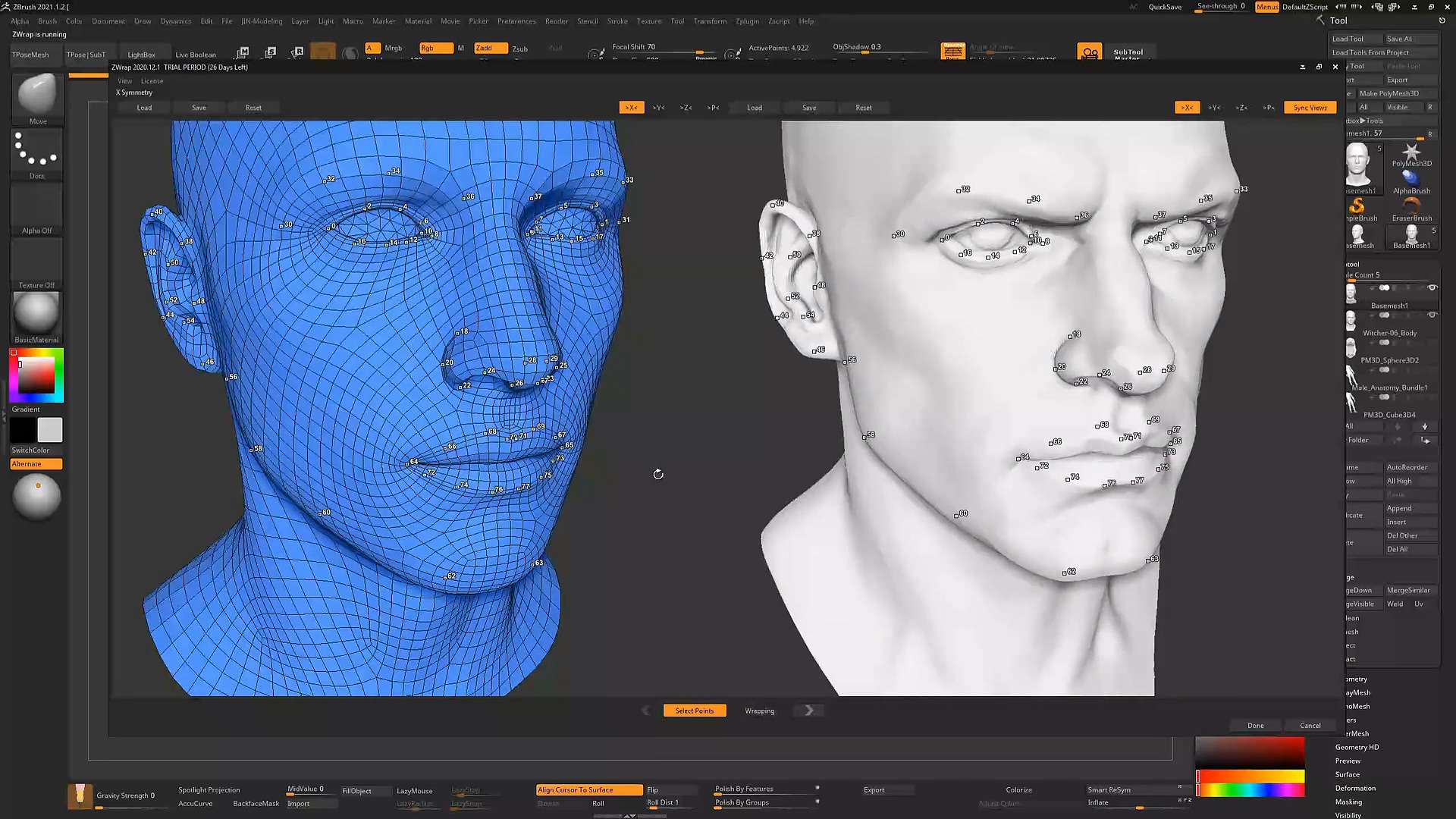
Task: Toggle visibility eye of Basemesh1 subtool
Action: coord(1432,288)
